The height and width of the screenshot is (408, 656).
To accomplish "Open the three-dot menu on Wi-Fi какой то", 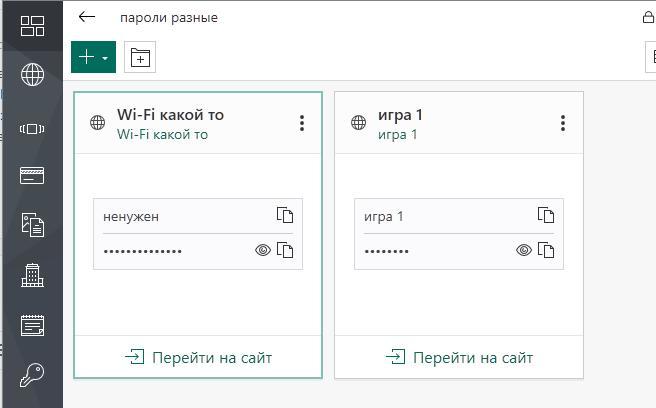I will tap(302, 123).
